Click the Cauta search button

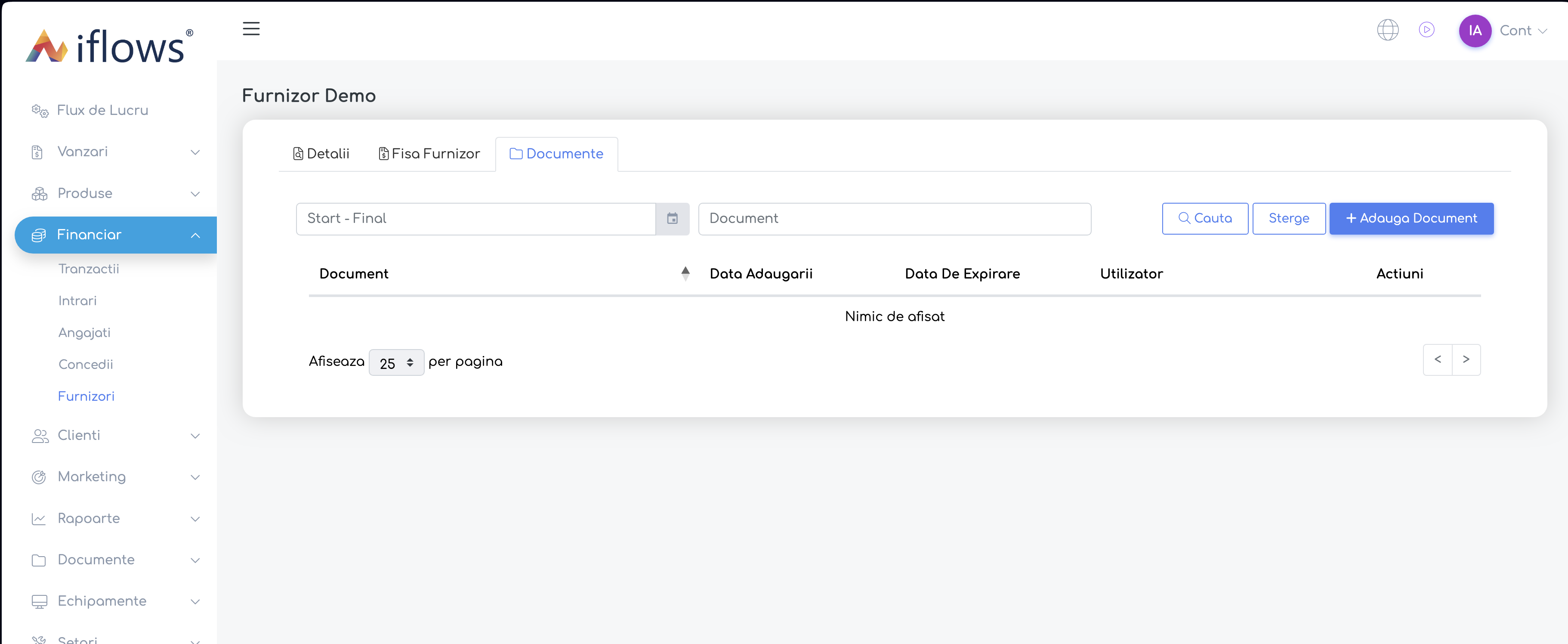[1204, 219]
